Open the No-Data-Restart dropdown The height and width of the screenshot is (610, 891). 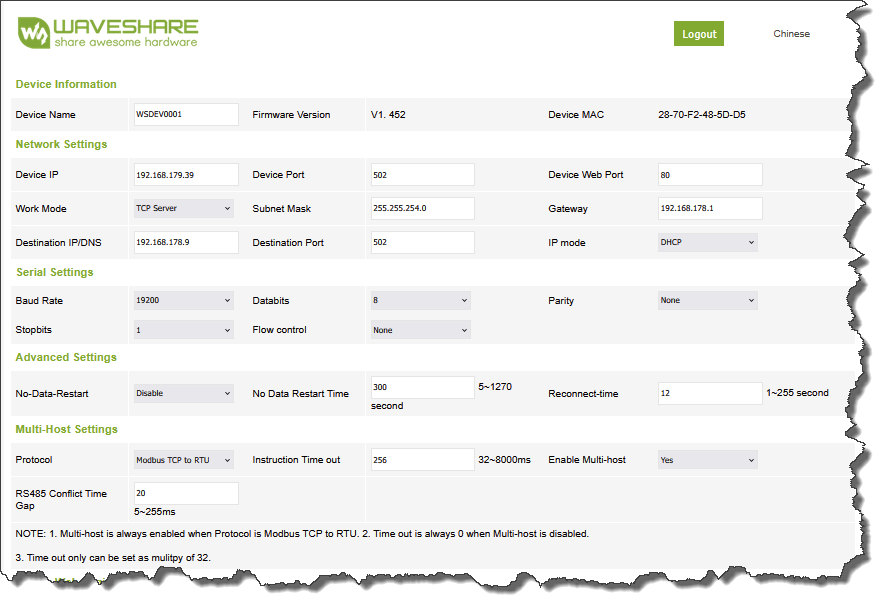(x=184, y=393)
